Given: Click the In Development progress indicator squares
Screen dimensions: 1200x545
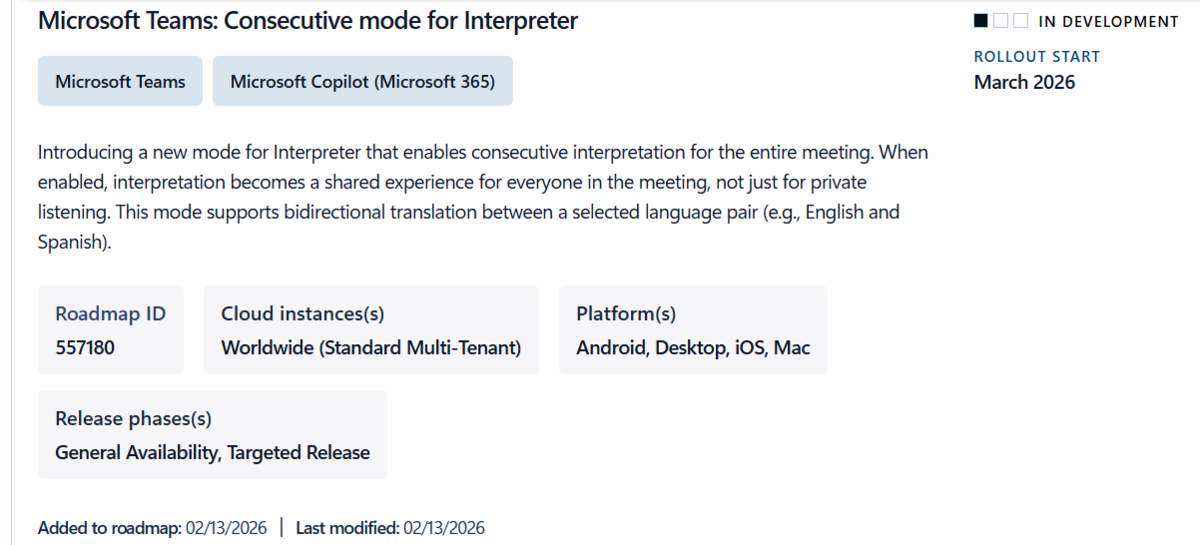Looking at the screenshot, I should (1000, 21).
